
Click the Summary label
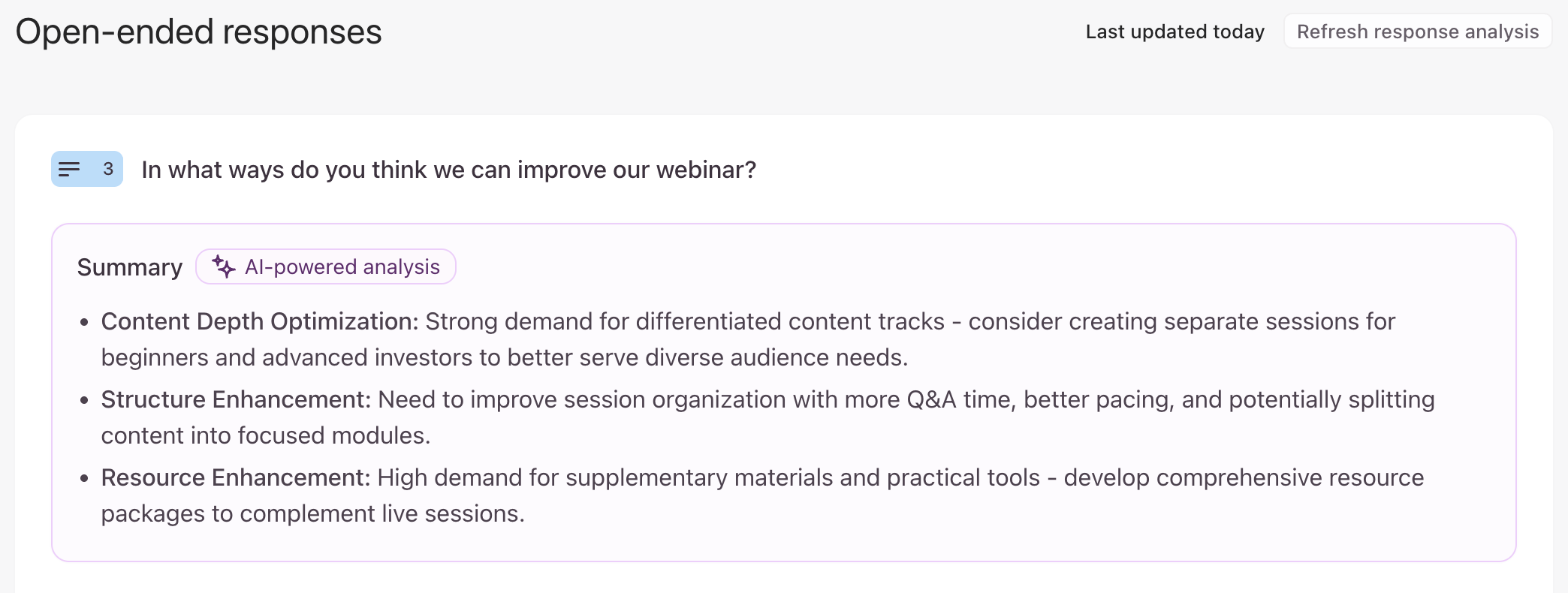pos(130,267)
